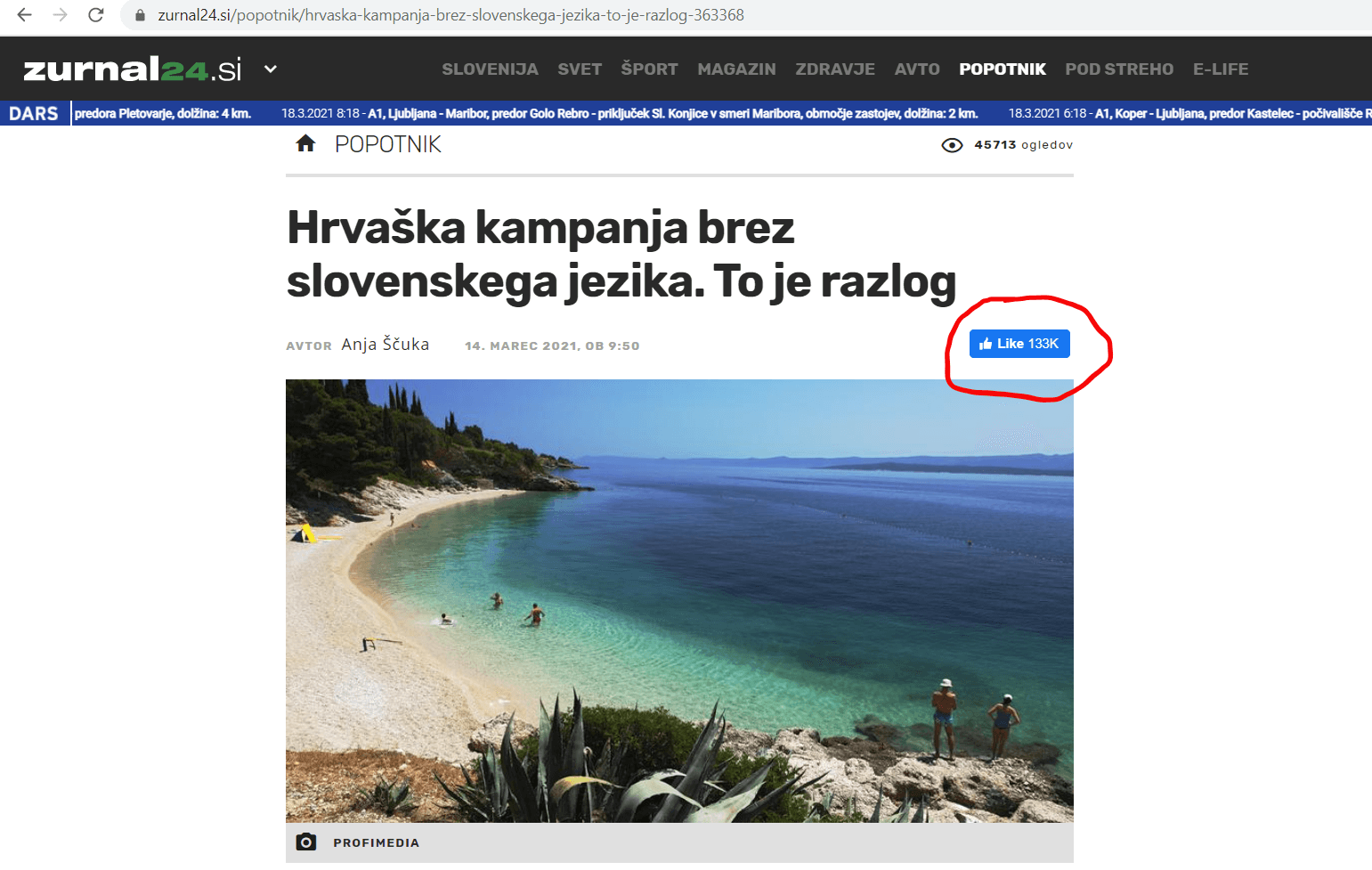Click the date 14. marec 2021 text
1372x870 pixels.
tap(552, 346)
